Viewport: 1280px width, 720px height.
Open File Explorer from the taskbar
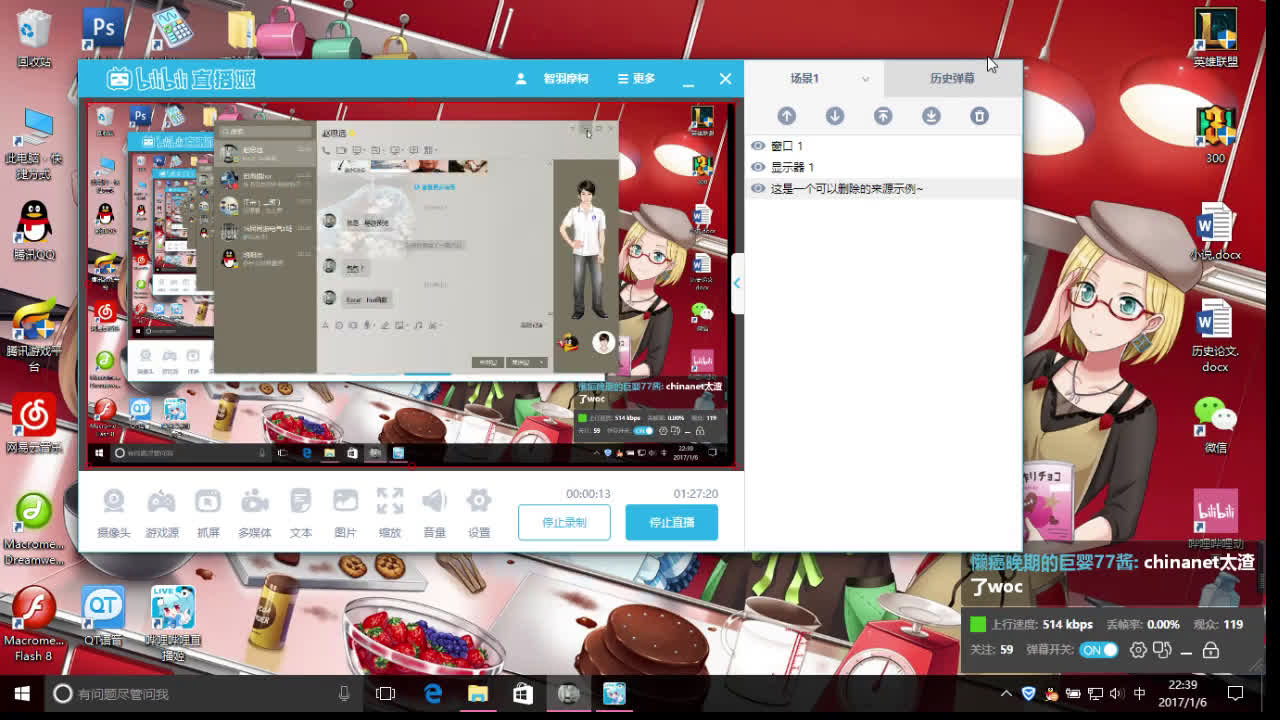(477, 693)
